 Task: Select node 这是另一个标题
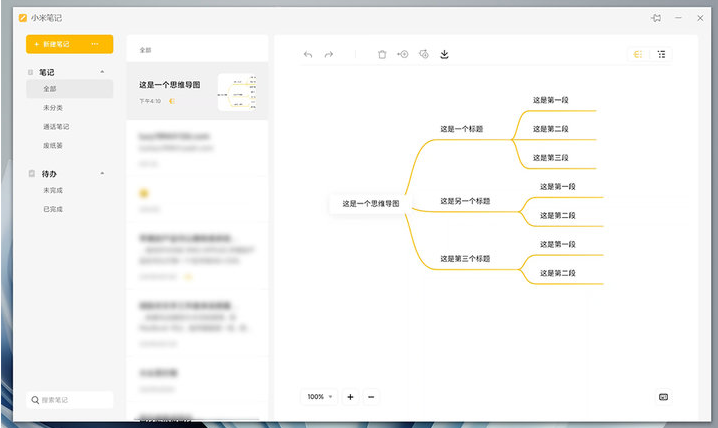click(465, 201)
